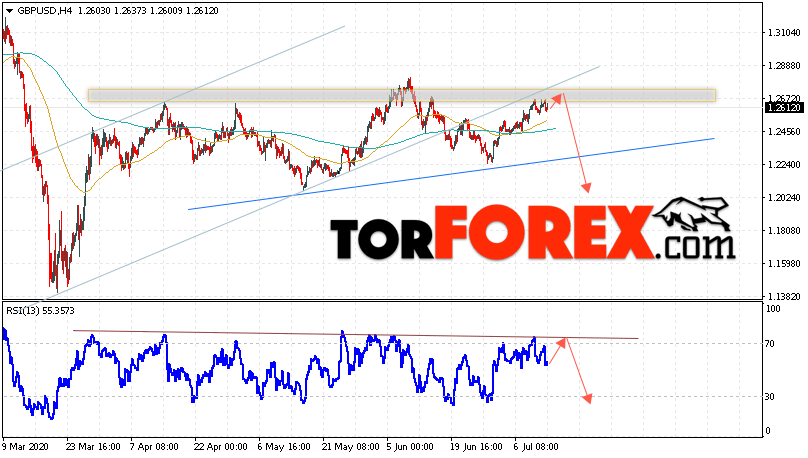
Task: Select the brown RSI resistance trendline
Action: click(x=356, y=335)
